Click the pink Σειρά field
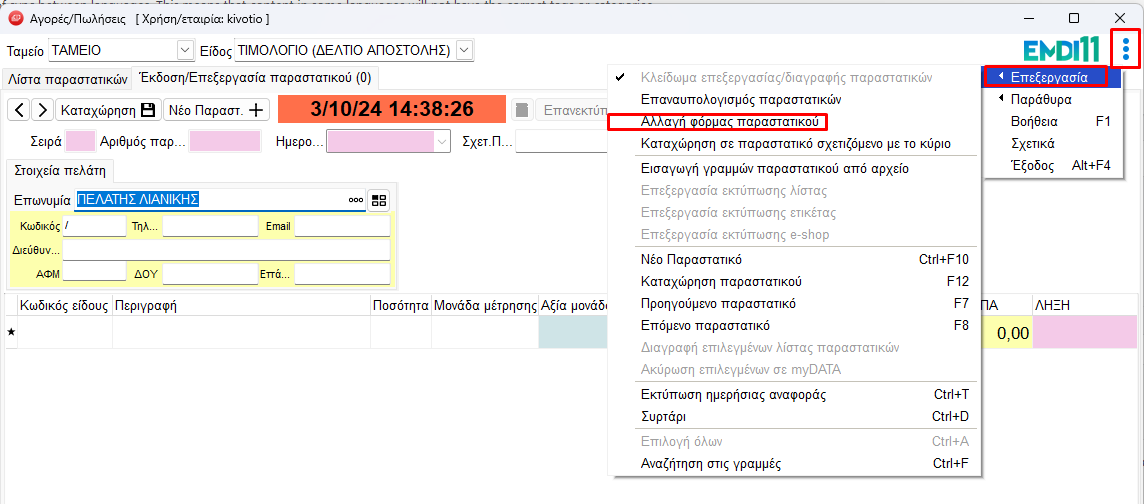The width and height of the screenshot is (1144, 504). click(80, 142)
